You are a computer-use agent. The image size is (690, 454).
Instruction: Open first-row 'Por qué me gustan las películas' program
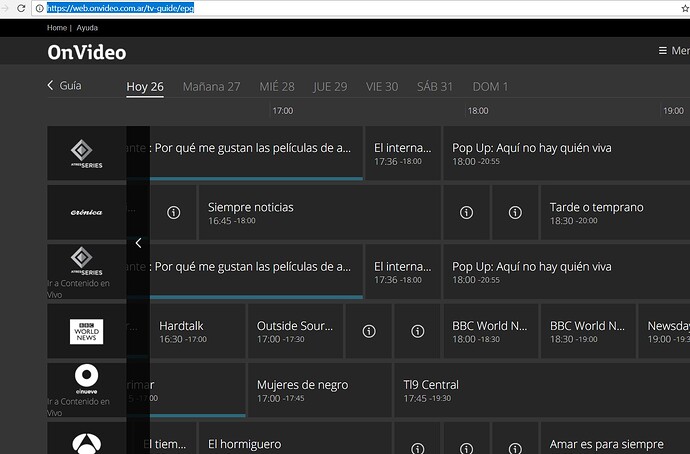256,154
